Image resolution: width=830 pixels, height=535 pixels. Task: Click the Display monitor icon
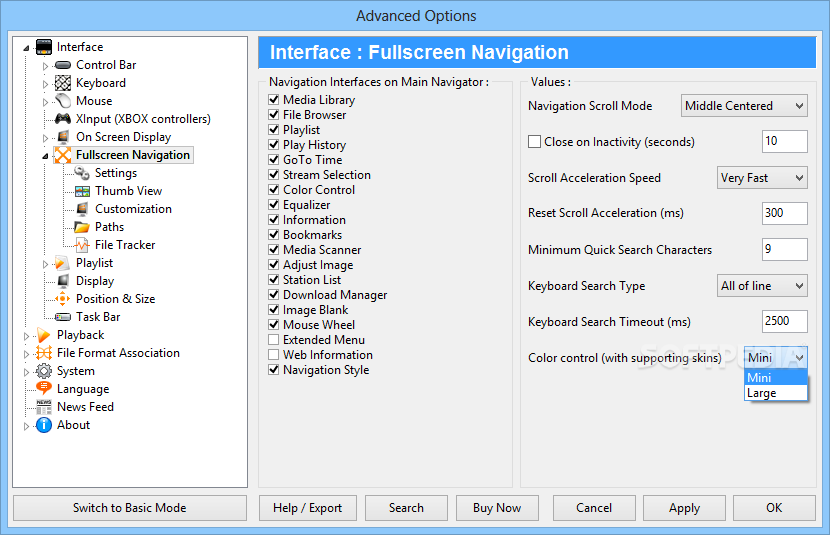63,281
